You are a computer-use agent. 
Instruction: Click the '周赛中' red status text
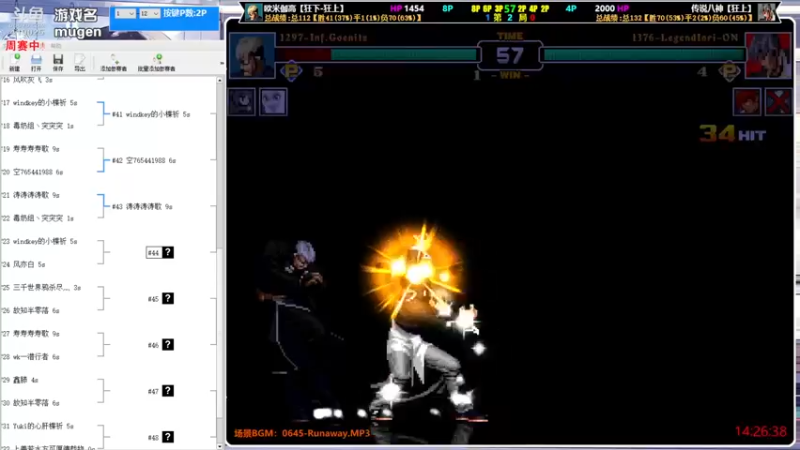pos(22,45)
